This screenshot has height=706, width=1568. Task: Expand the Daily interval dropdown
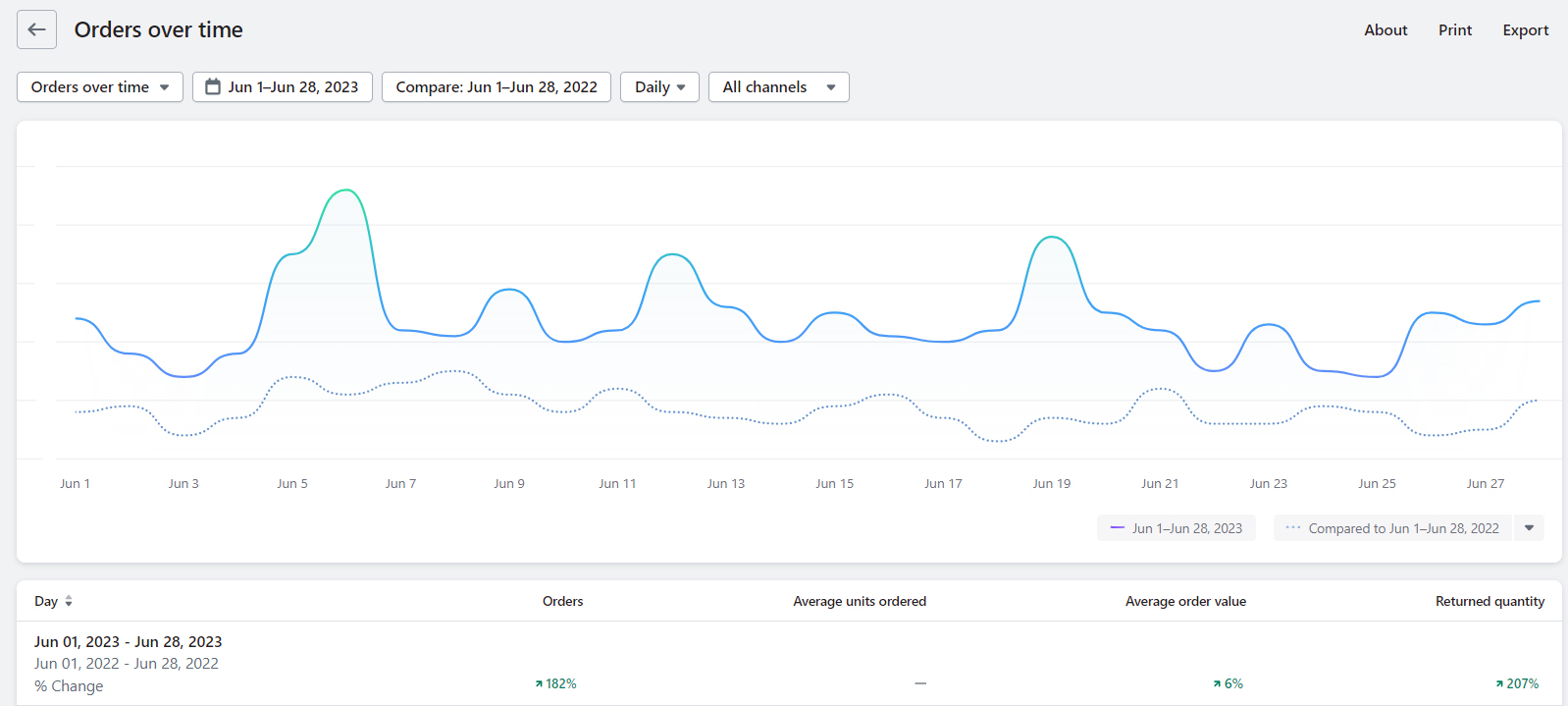[659, 86]
